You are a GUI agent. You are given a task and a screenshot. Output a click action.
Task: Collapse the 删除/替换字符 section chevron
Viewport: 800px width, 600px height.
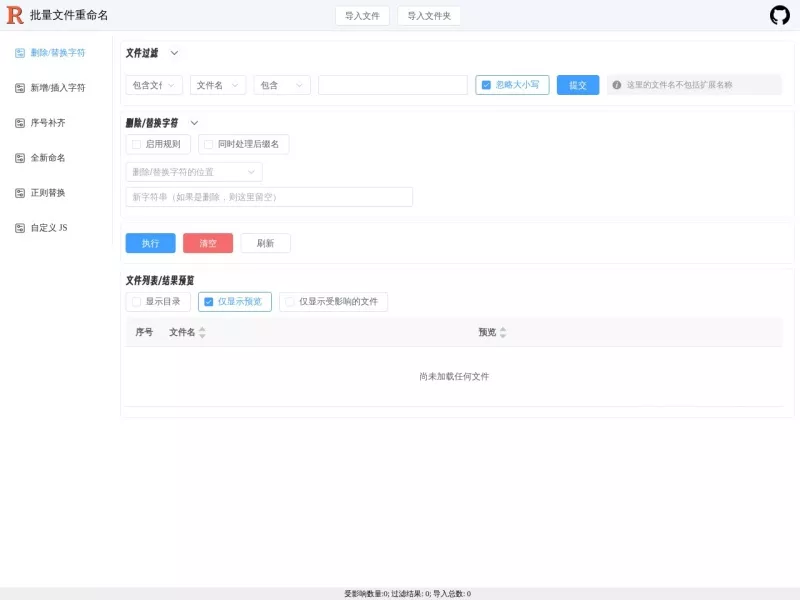click(x=194, y=123)
